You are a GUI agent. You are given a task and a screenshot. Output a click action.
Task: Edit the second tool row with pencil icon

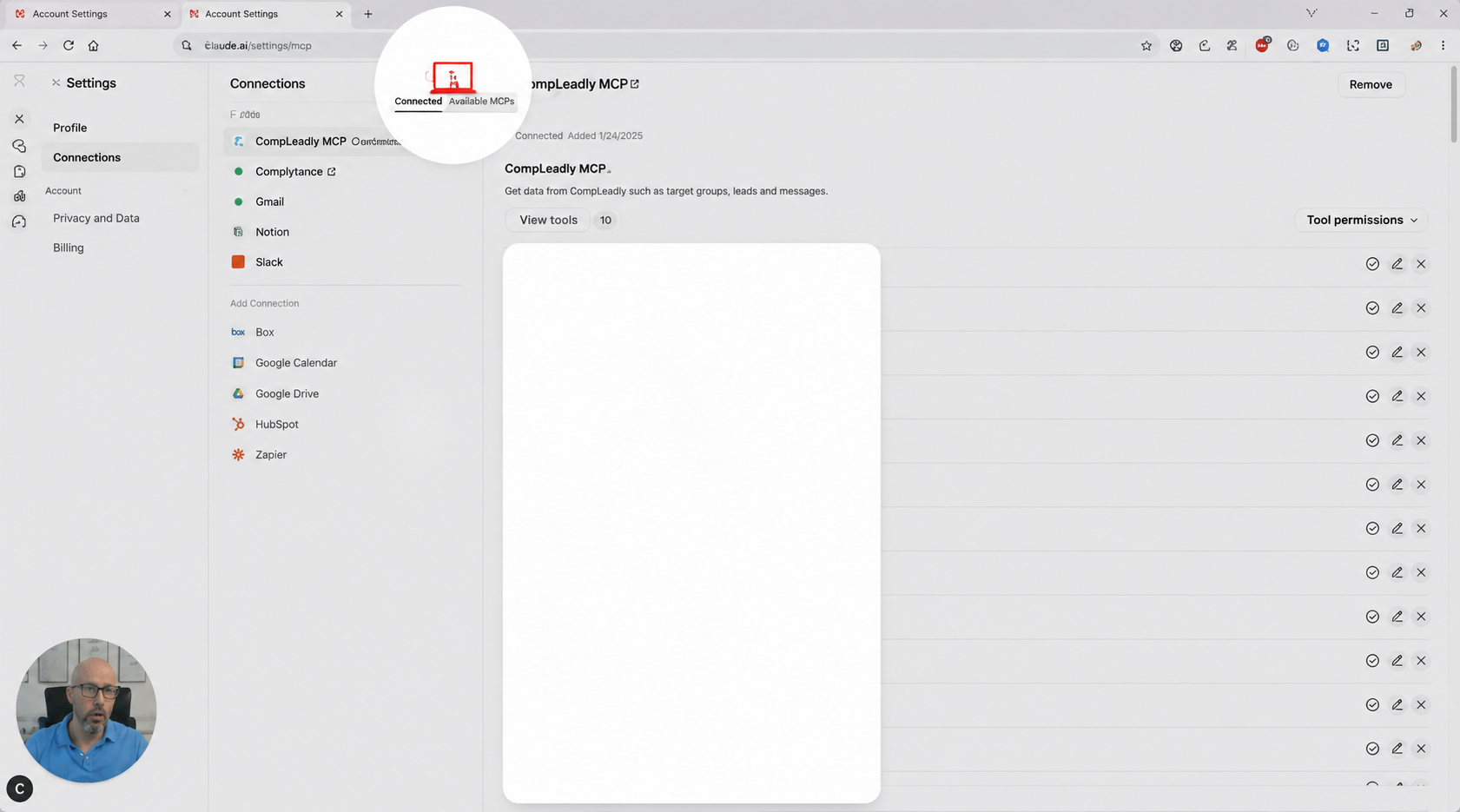pyautogui.click(x=1397, y=308)
